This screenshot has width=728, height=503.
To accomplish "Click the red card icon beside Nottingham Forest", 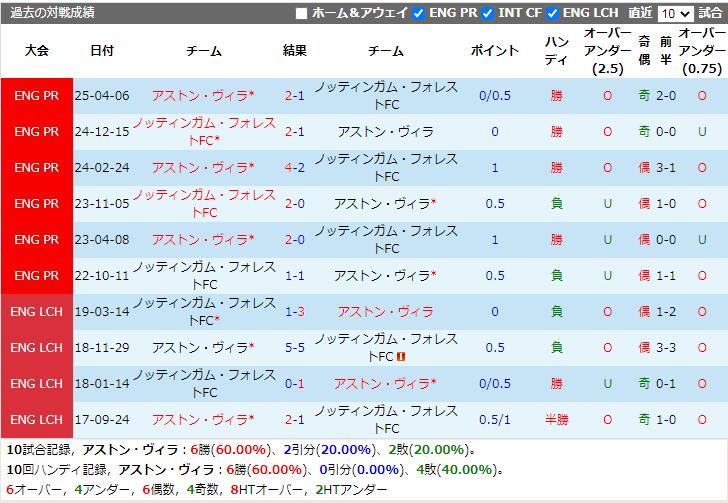I will [400, 356].
